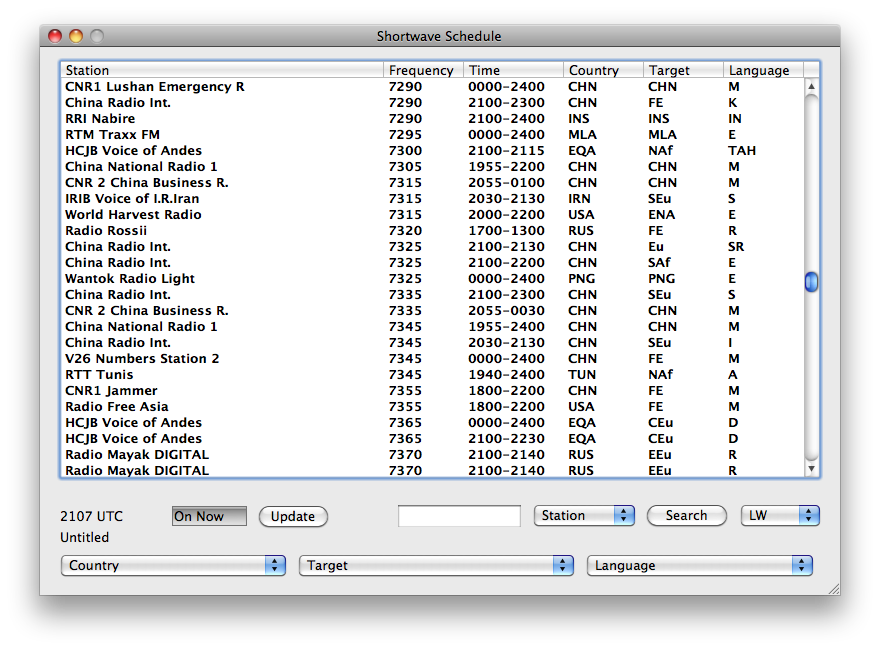Sort by the Country column header

603,70
